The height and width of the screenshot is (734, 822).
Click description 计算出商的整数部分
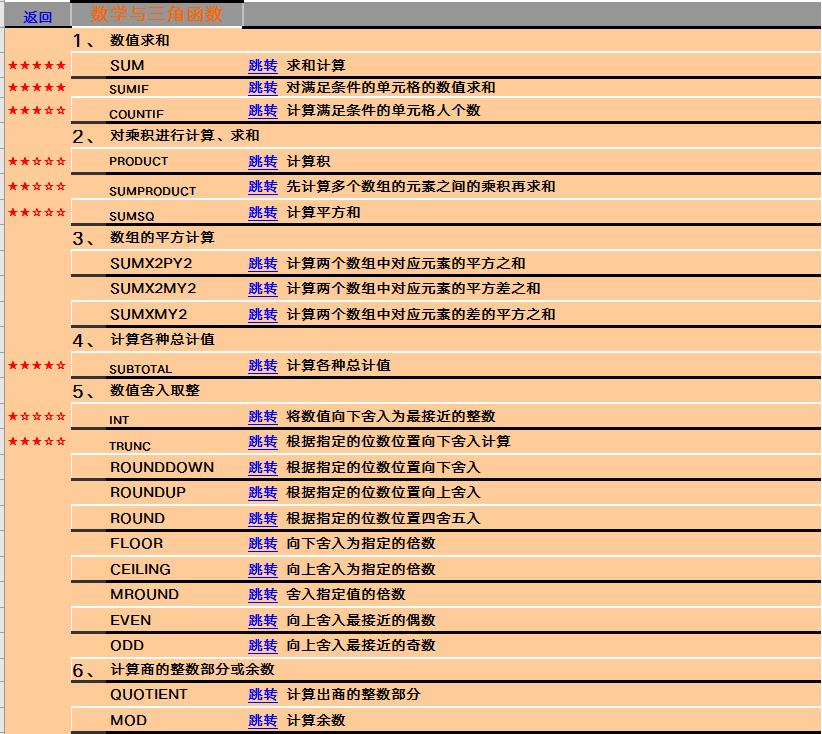353,694
